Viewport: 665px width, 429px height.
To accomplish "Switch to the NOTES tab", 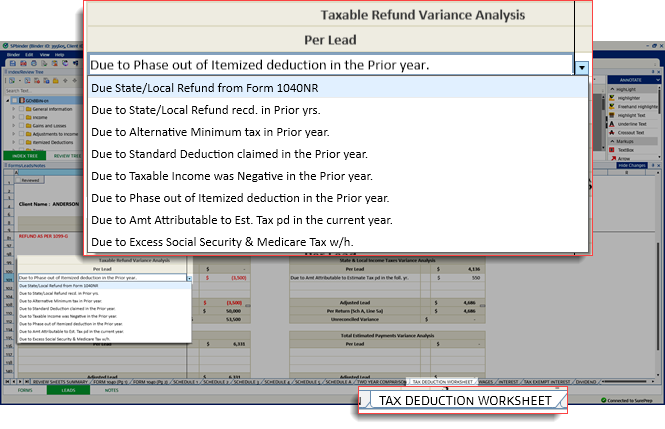I will click(112, 390).
